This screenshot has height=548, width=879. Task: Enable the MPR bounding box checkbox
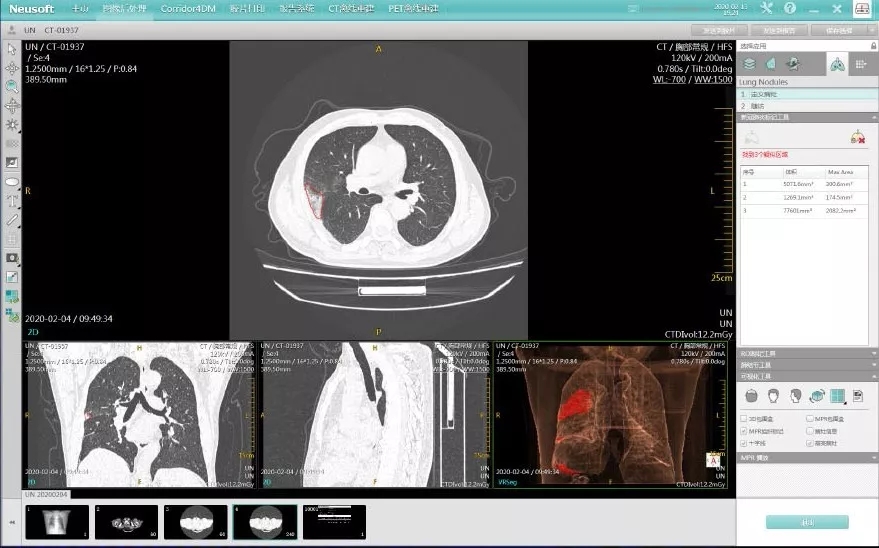810,419
